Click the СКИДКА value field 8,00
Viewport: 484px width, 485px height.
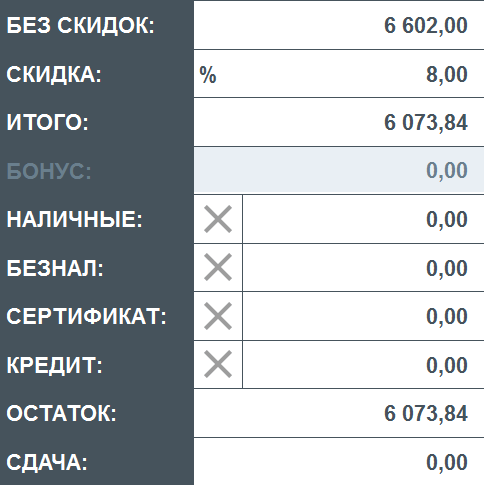339,74
